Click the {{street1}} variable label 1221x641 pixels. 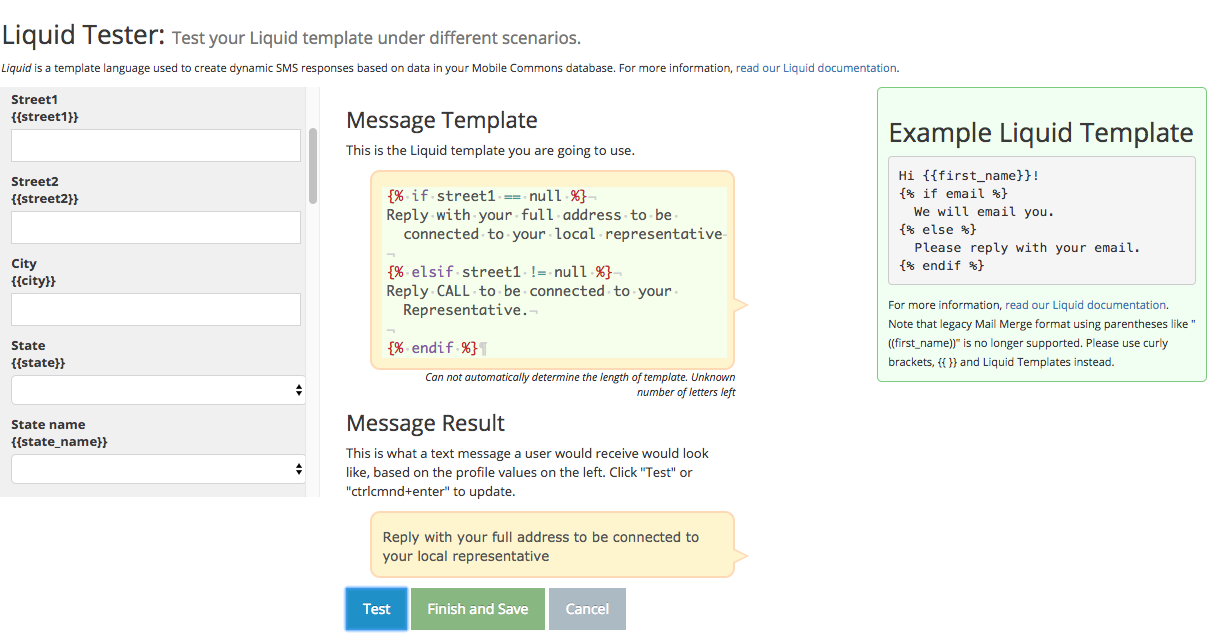tap(45, 117)
